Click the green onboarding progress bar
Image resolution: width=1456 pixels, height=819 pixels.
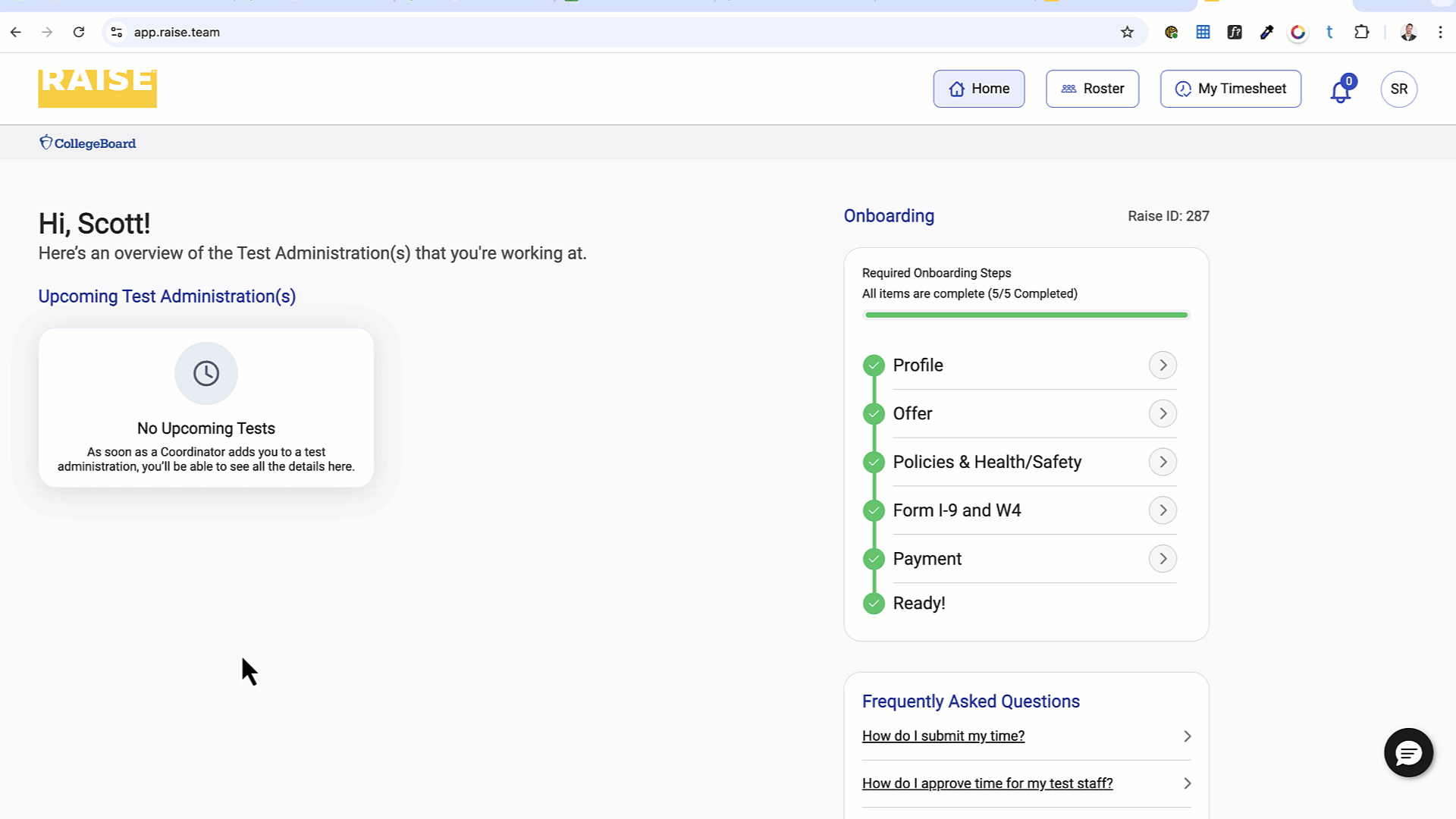(x=1025, y=315)
